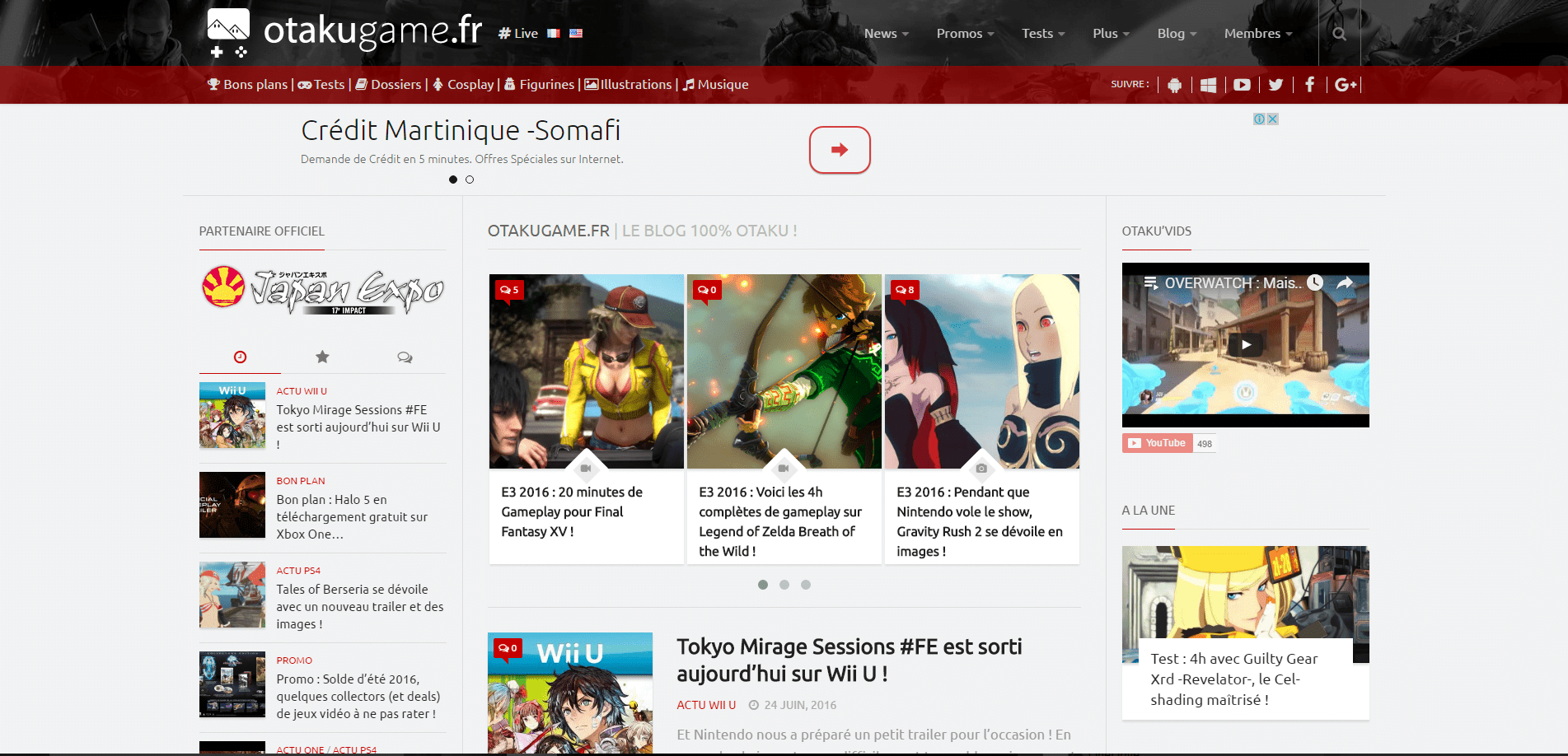
Task: Open the search magnifier icon
Action: 1339,34
